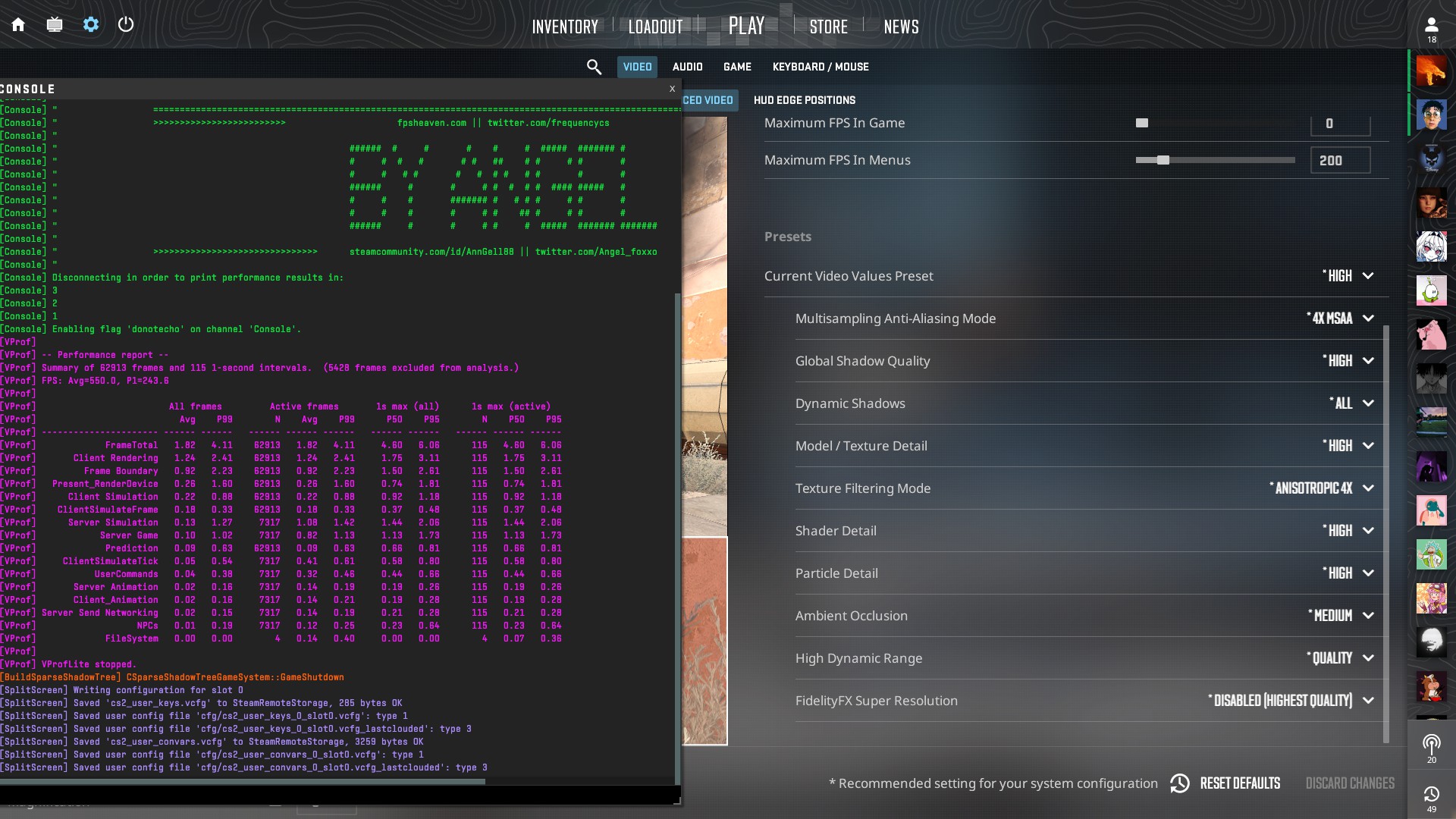Switch to the Audio settings tab
The image size is (1456, 819).
[x=687, y=67]
